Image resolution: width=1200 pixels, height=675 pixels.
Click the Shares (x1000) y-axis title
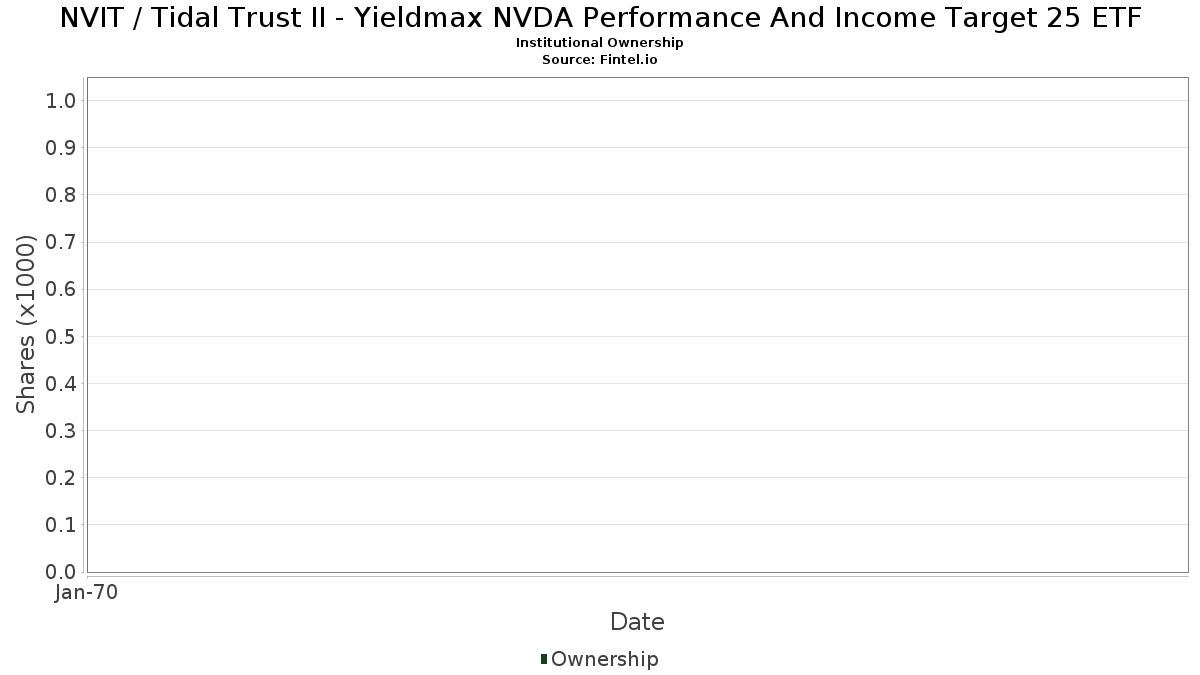pos(26,324)
